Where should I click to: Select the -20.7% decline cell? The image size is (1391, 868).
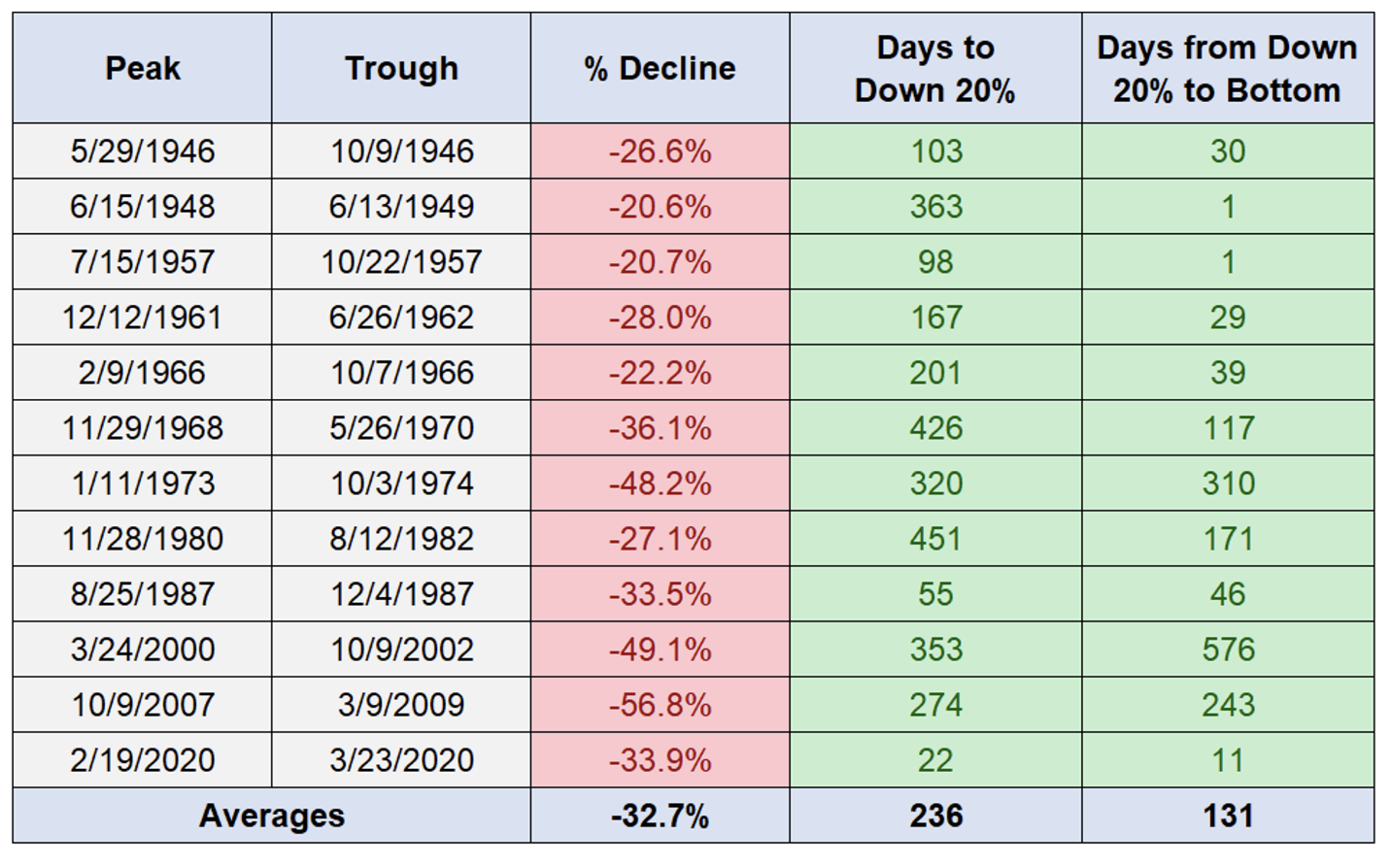pyautogui.click(x=660, y=262)
